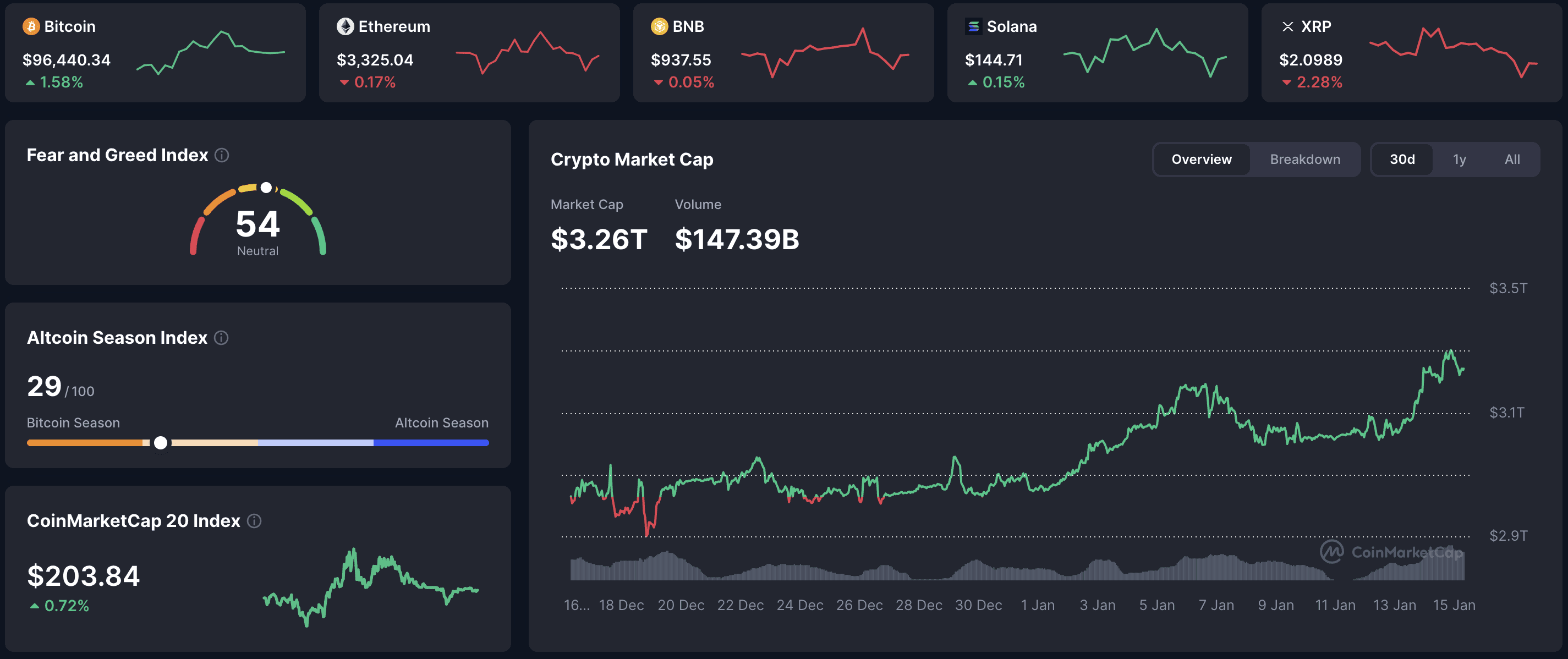Select the BNB logo icon
The height and width of the screenshot is (659, 1568).
click(659, 26)
